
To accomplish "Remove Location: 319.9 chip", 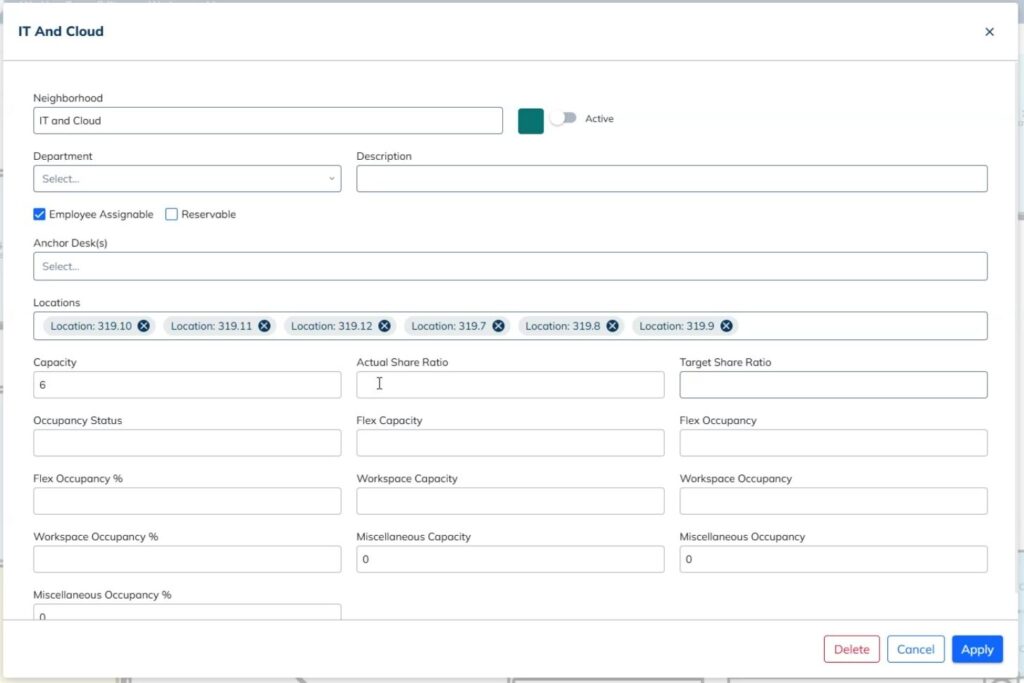I will click(726, 326).
